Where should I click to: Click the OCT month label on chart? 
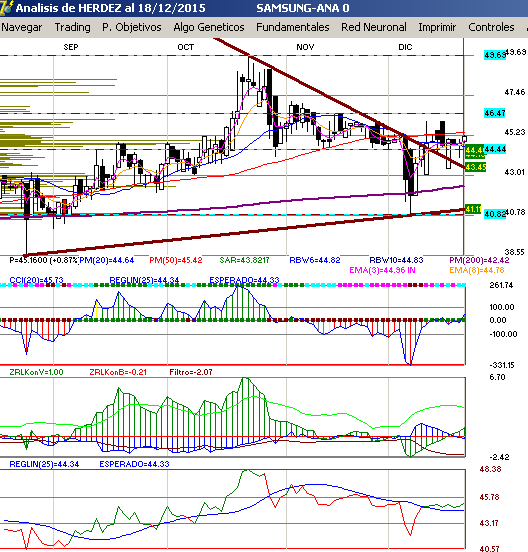(x=186, y=47)
